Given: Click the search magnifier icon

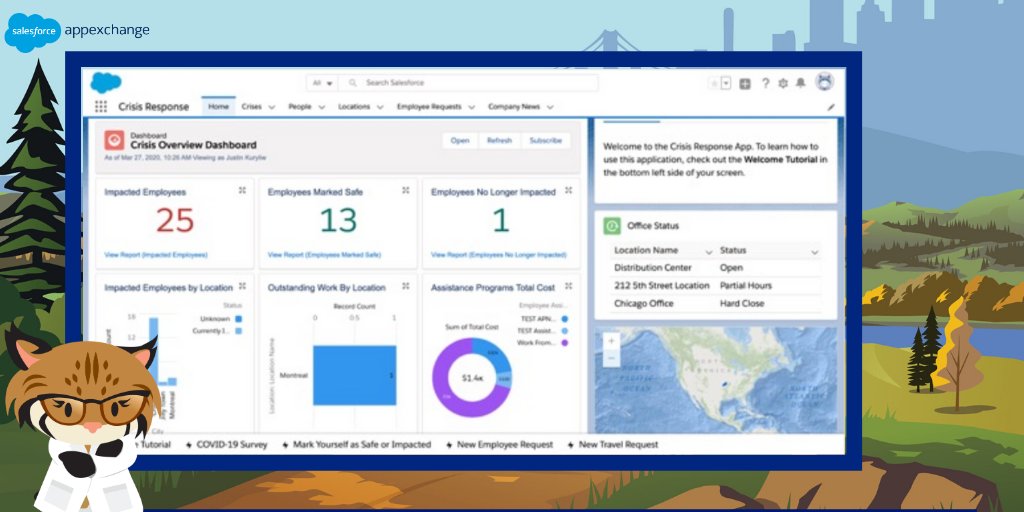Looking at the screenshot, I should tap(353, 83).
